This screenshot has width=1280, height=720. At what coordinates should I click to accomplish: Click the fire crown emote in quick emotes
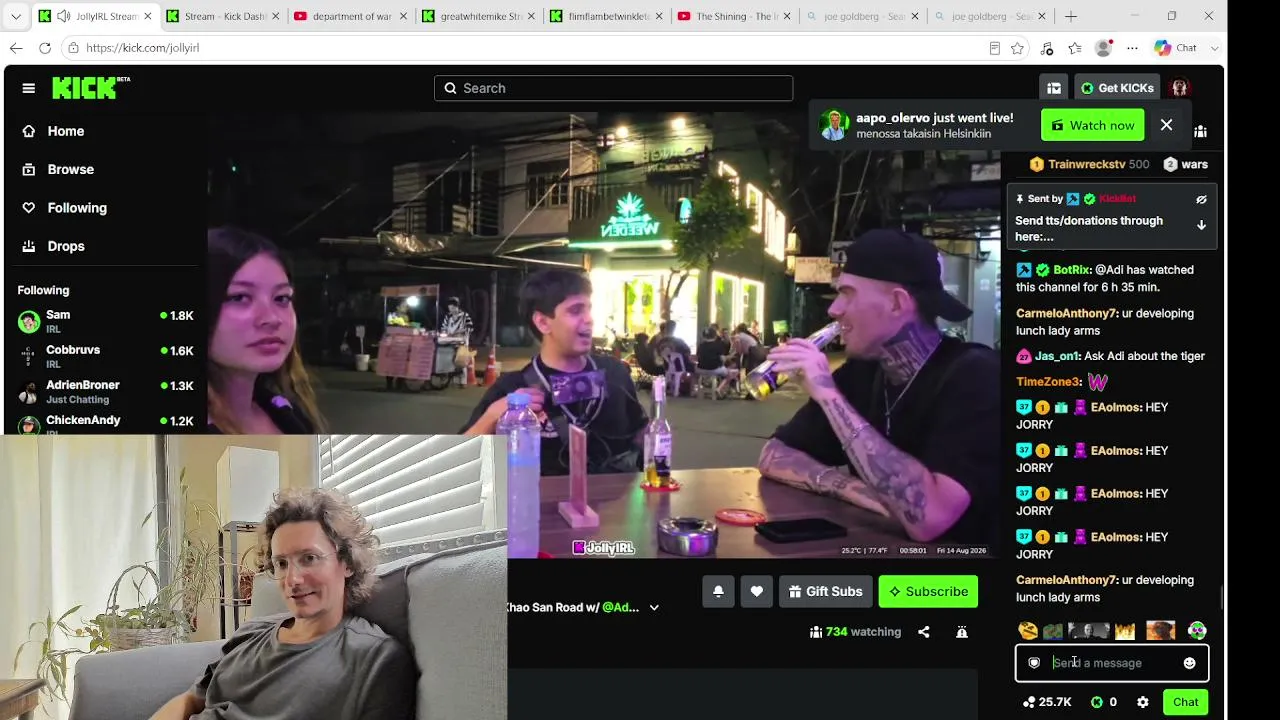pyautogui.click(x=1125, y=631)
